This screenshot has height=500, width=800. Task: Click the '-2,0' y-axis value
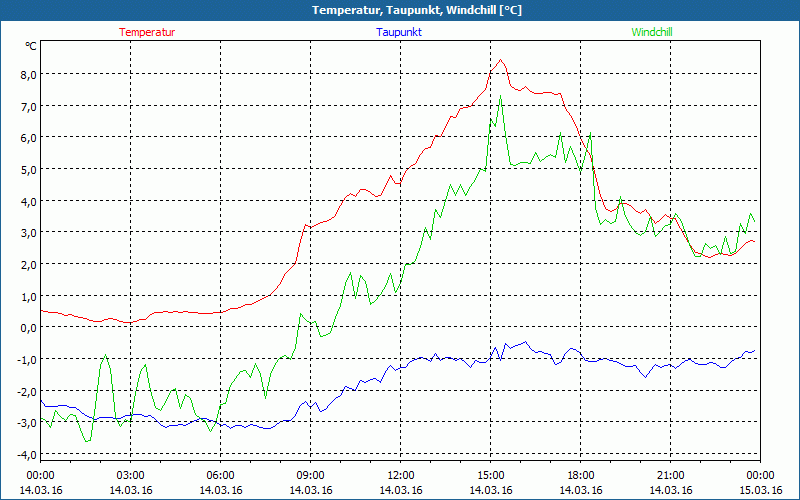(28, 391)
